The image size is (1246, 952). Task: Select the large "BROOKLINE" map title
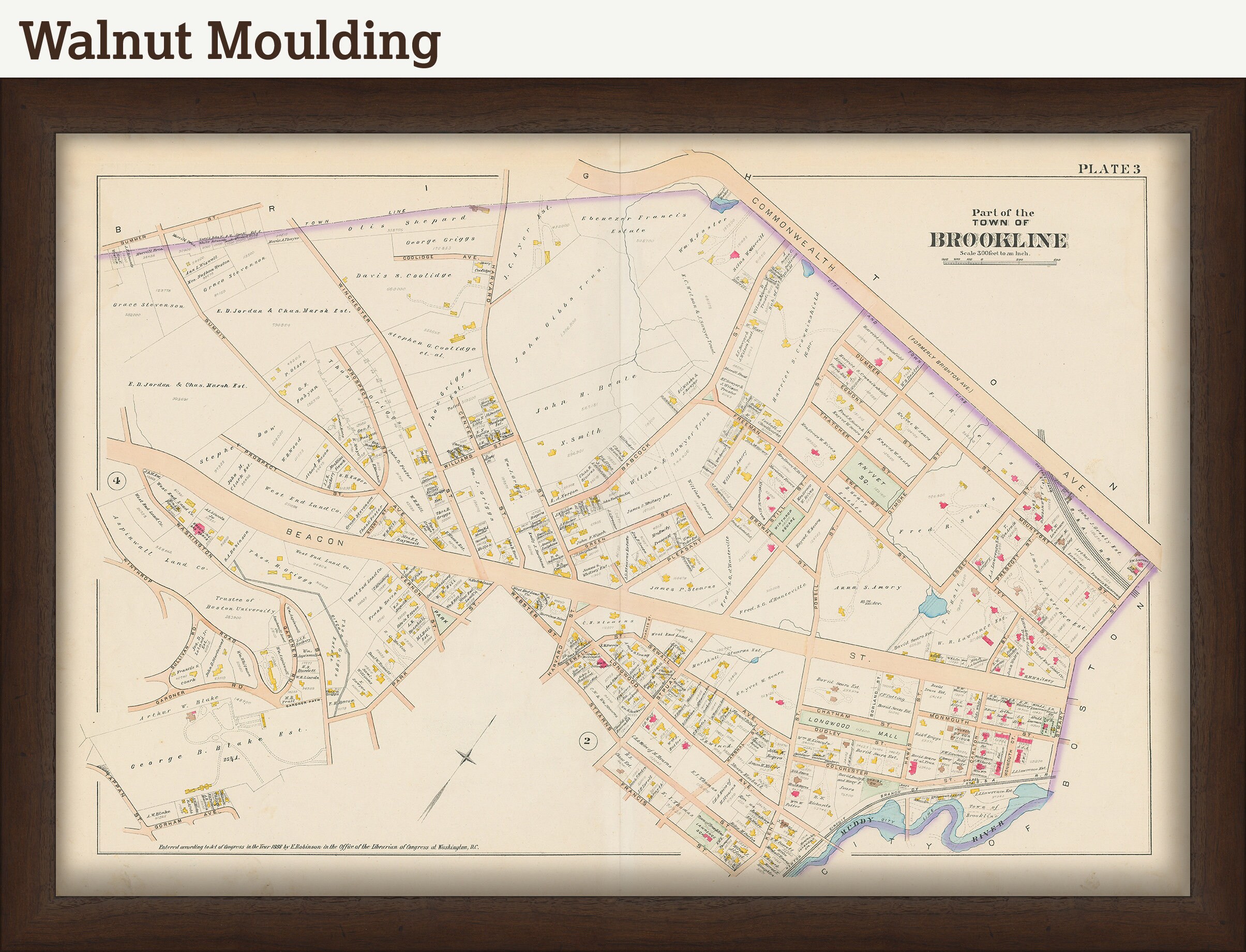(998, 240)
